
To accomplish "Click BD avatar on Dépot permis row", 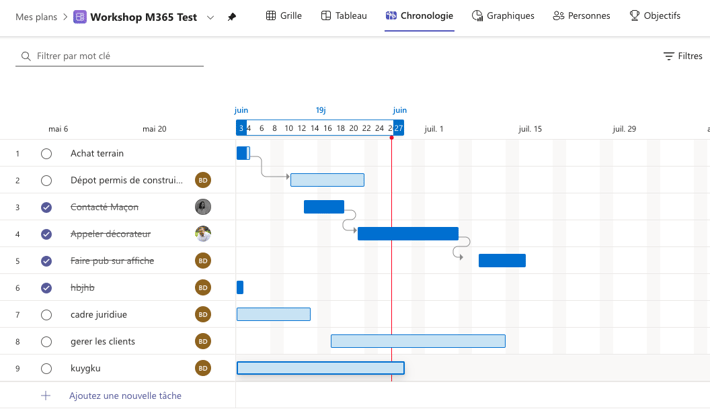I will 203,180.
